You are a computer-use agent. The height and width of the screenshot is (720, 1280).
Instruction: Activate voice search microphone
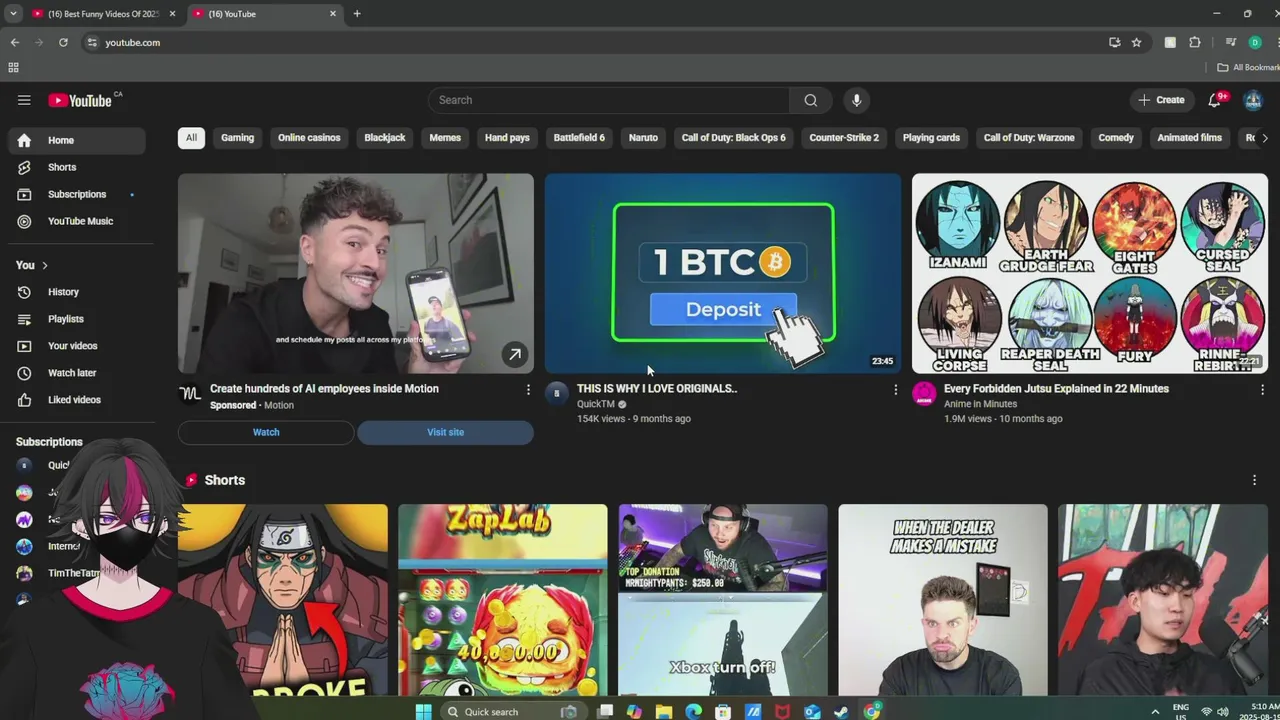point(856,100)
